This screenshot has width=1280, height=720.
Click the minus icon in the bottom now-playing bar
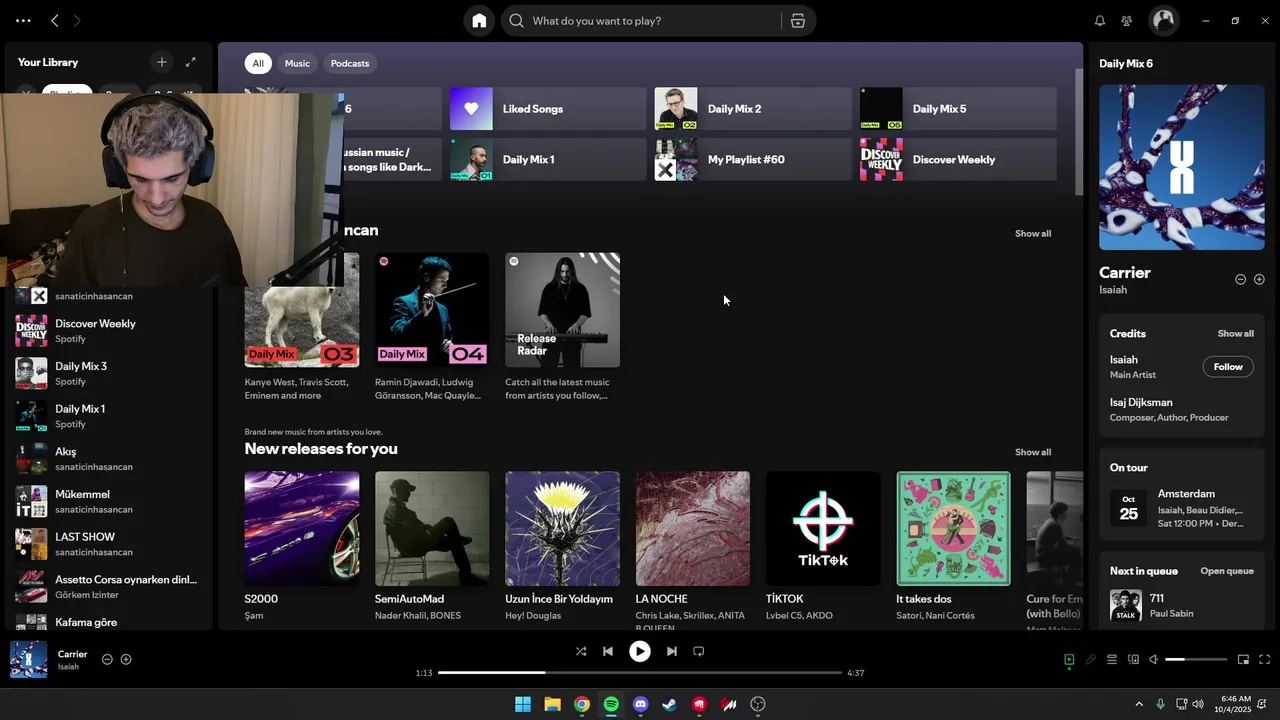(x=107, y=659)
